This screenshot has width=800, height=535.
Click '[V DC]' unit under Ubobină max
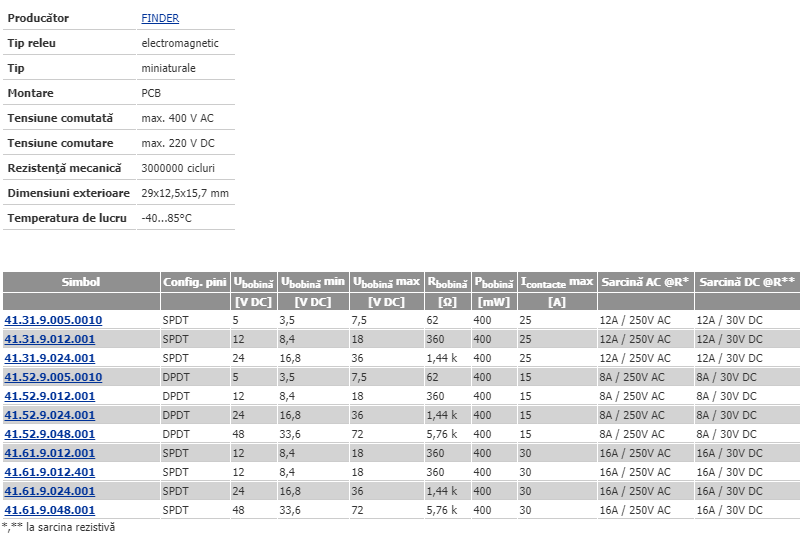(x=386, y=302)
